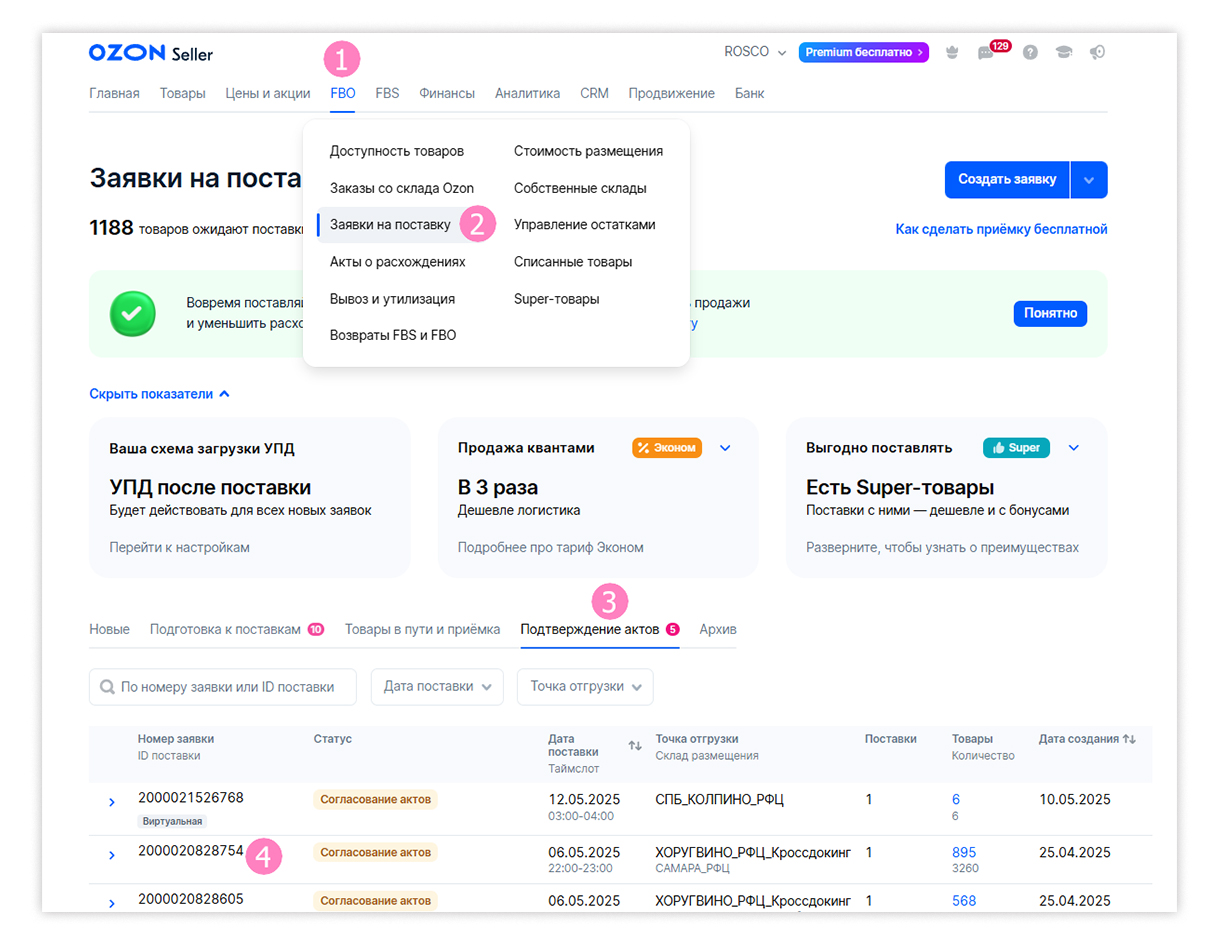Select Super-товары menu entry
This screenshot has width=1219, height=945.
(557, 299)
